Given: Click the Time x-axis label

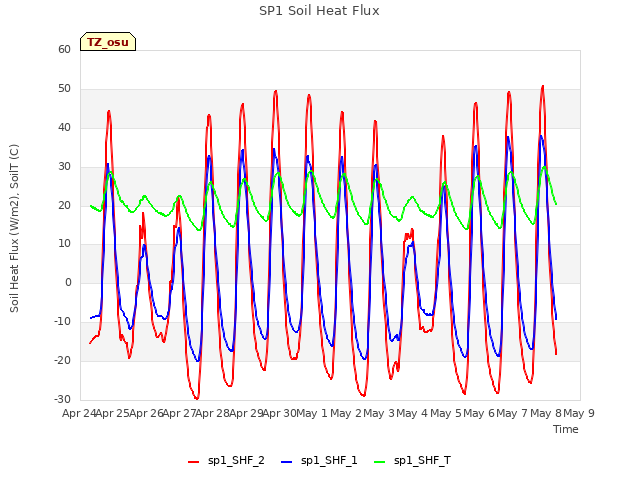Looking at the screenshot, I should tap(565, 429).
